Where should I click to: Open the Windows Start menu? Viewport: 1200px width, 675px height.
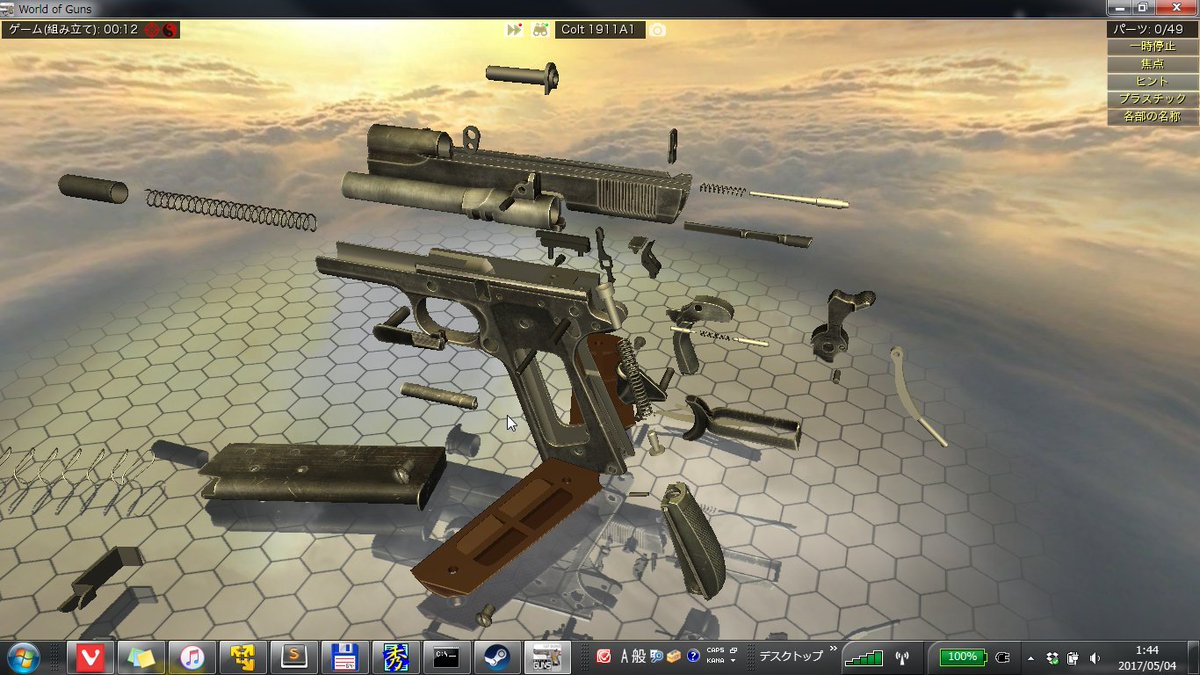pyautogui.click(x=23, y=657)
